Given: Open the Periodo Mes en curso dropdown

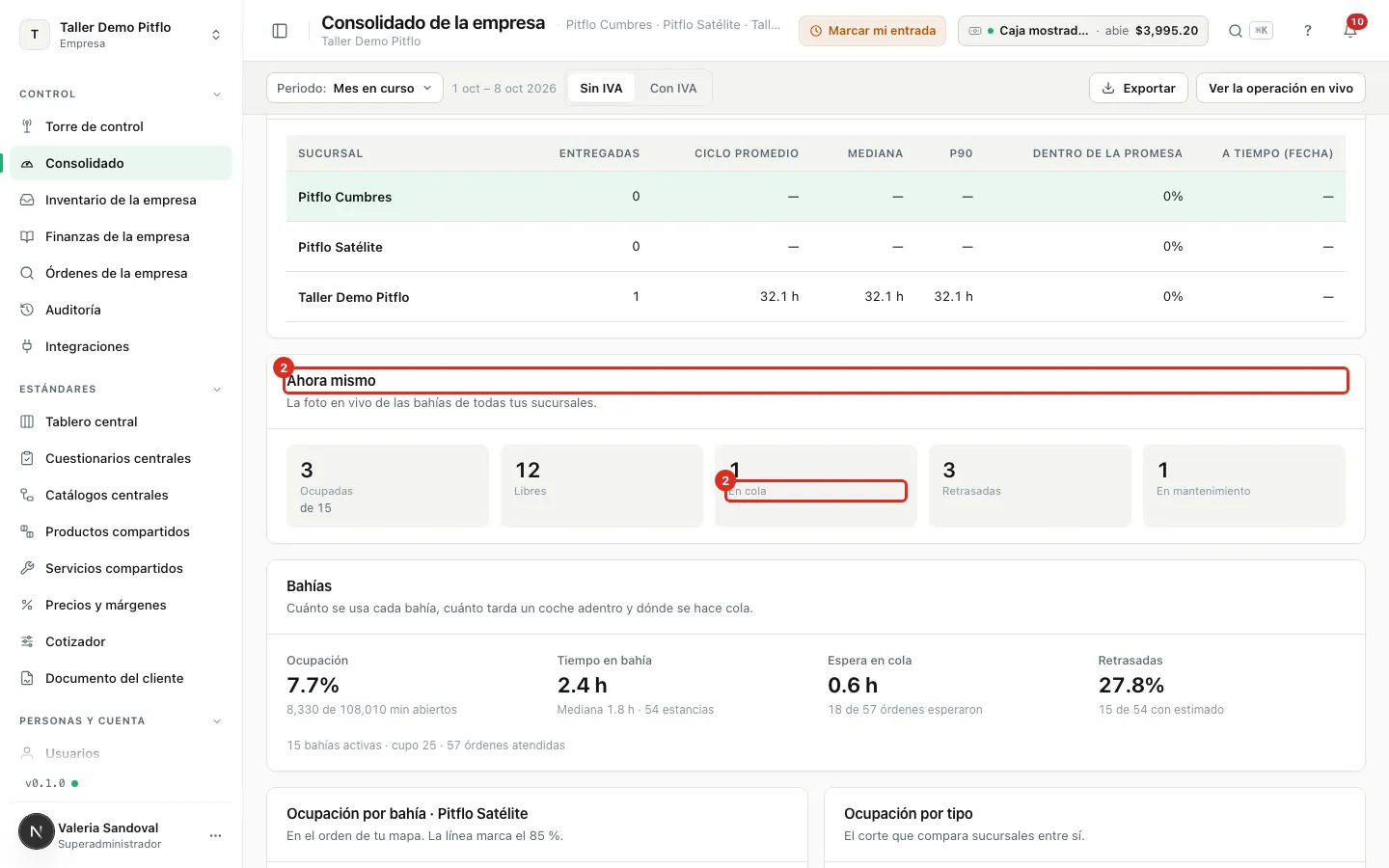Looking at the screenshot, I should tap(355, 88).
